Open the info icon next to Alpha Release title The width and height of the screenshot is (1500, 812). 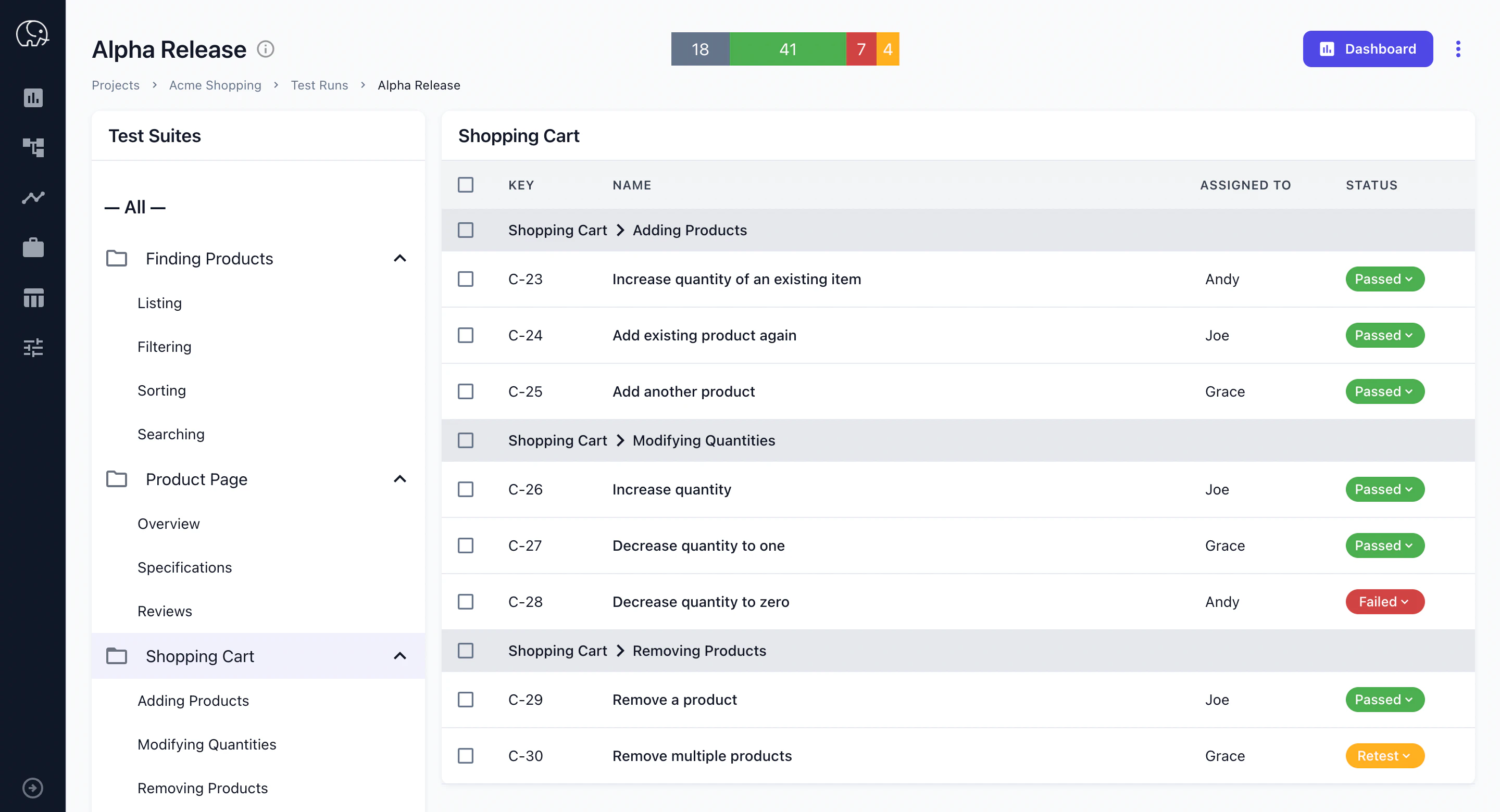[x=266, y=49]
